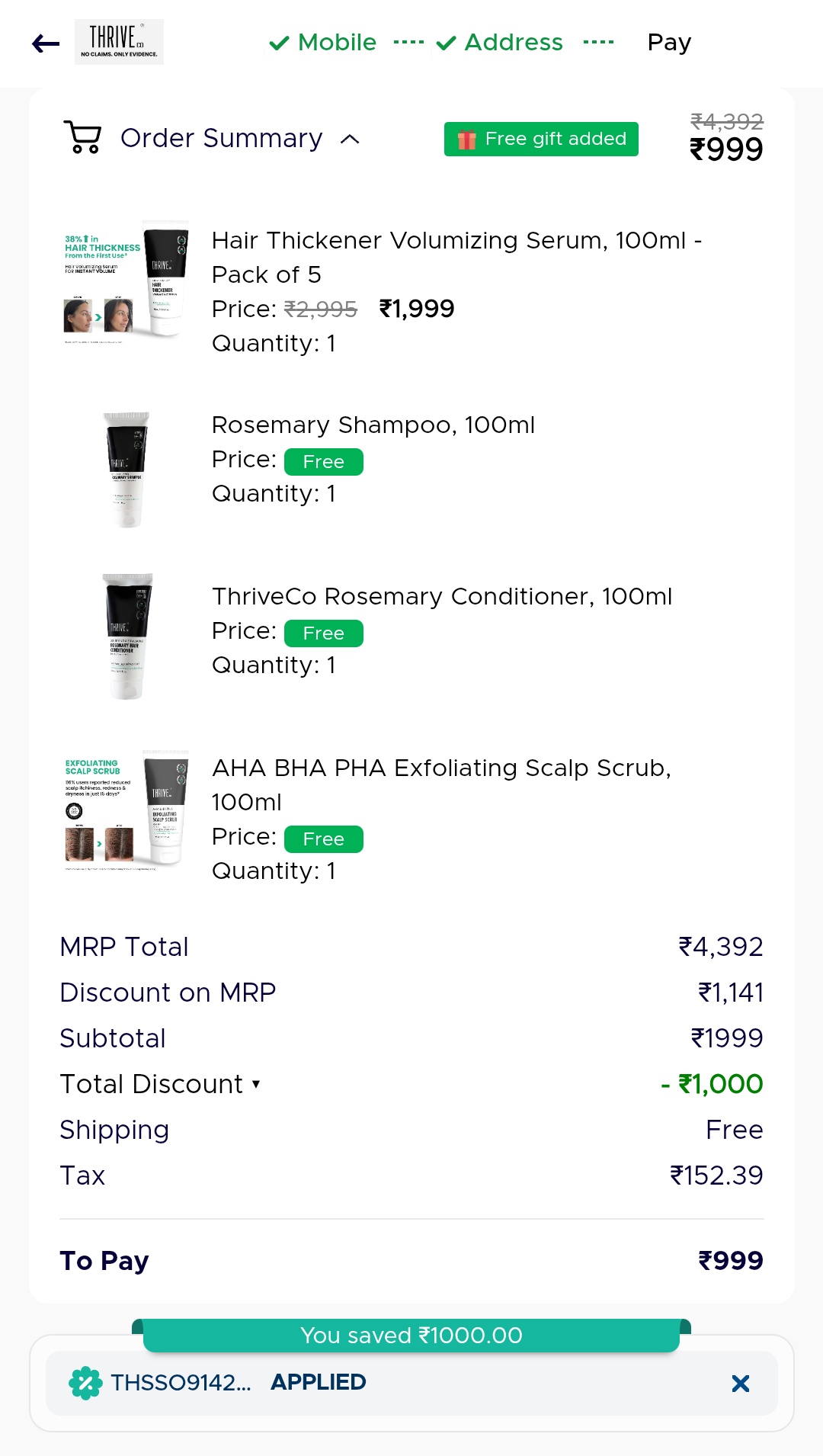Tap the gift box icon
Screen dimensions: 823x1456
(466, 140)
